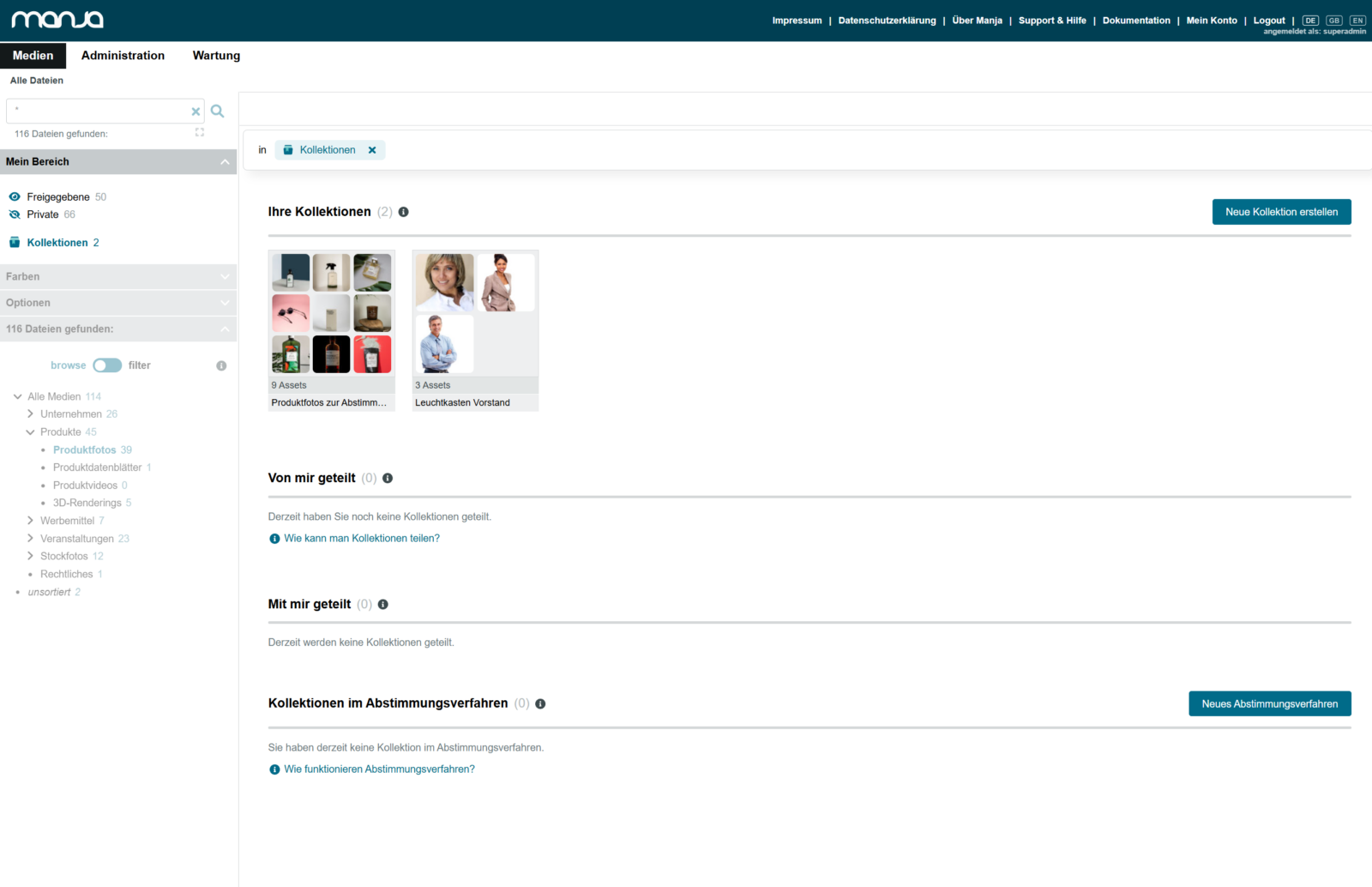
Task: Clear the search field with the X icon
Action: pos(196,112)
